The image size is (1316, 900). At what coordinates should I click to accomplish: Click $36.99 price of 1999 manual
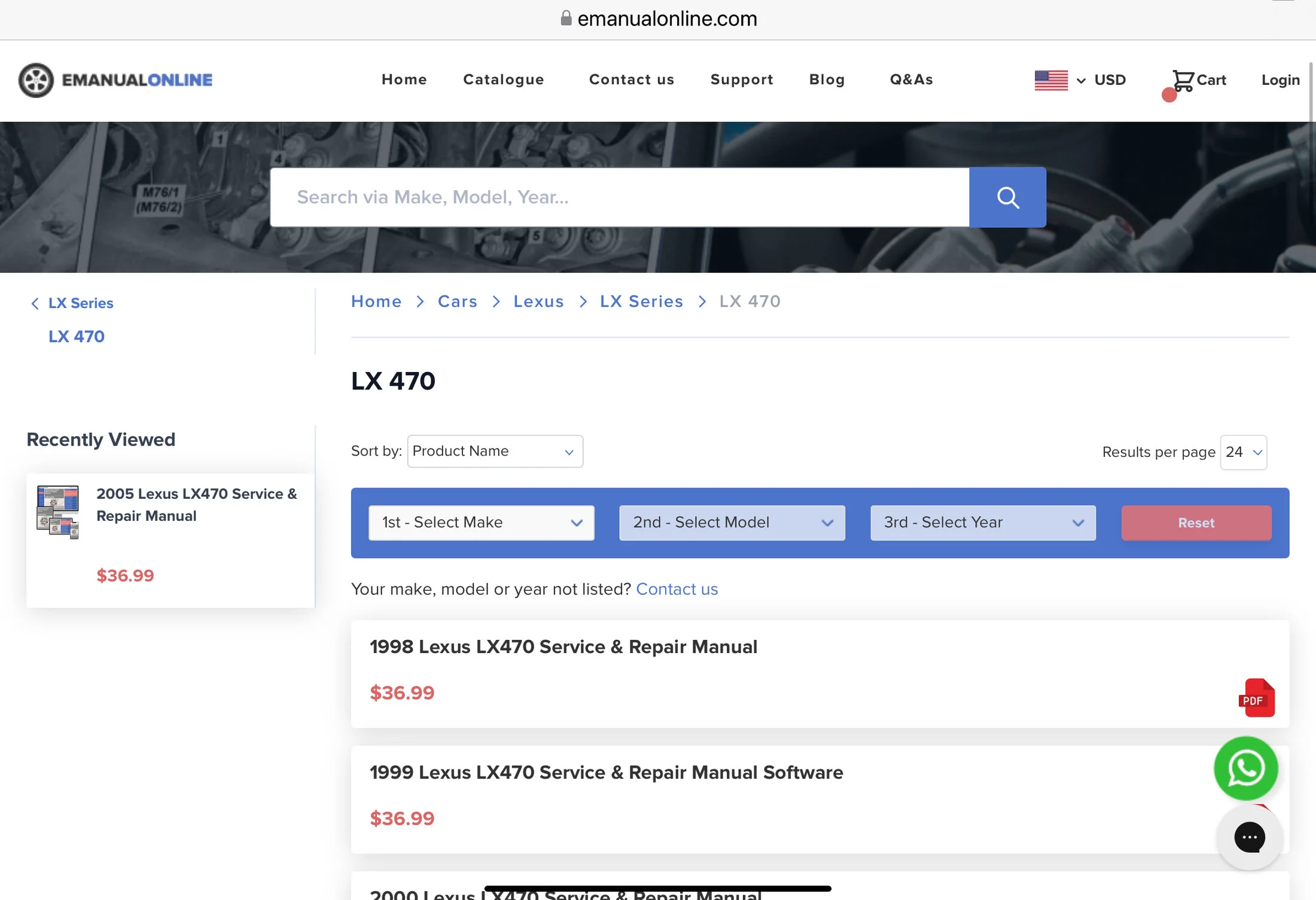click(402, 819)
